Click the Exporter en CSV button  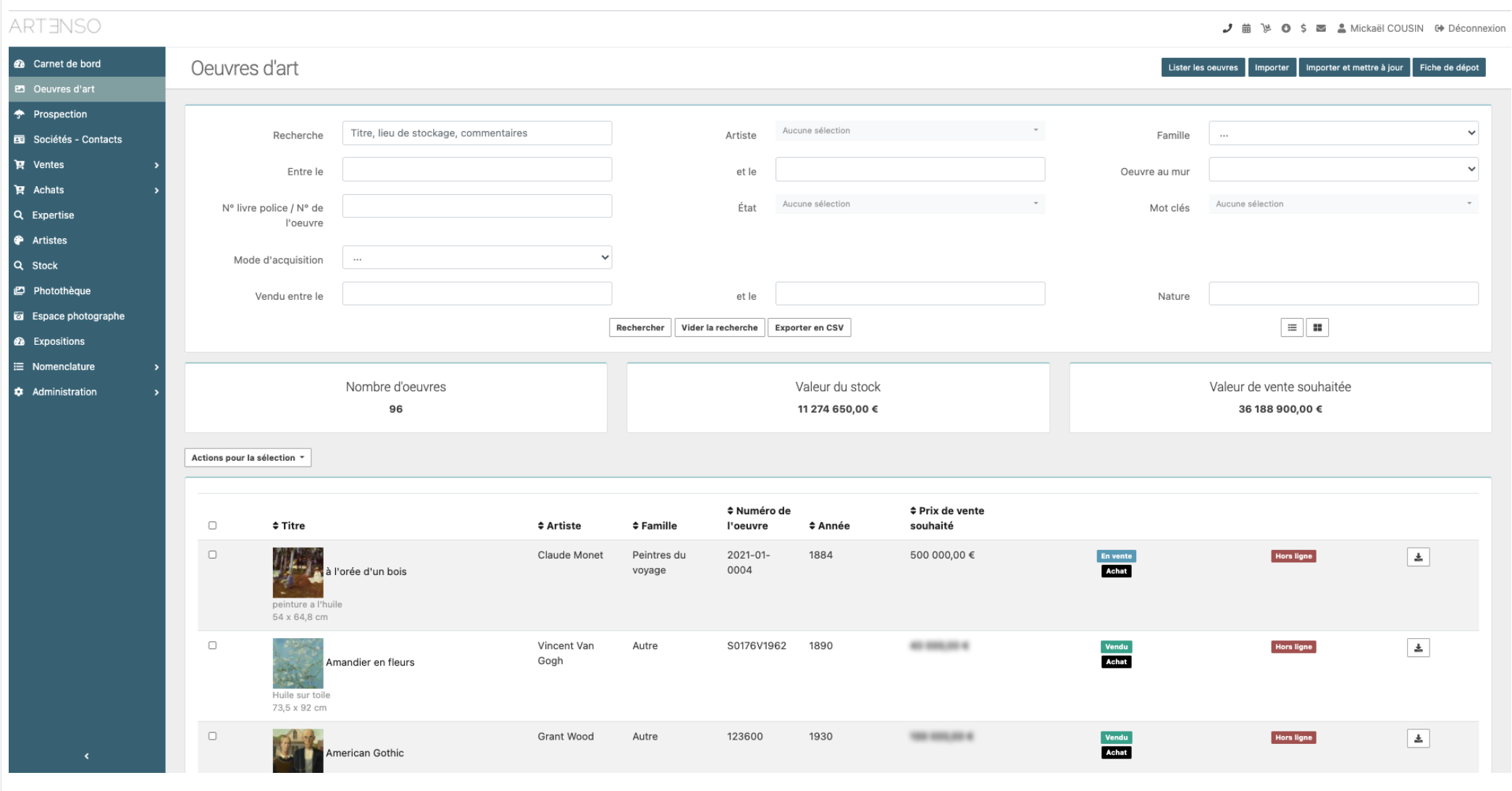(810, 327)
